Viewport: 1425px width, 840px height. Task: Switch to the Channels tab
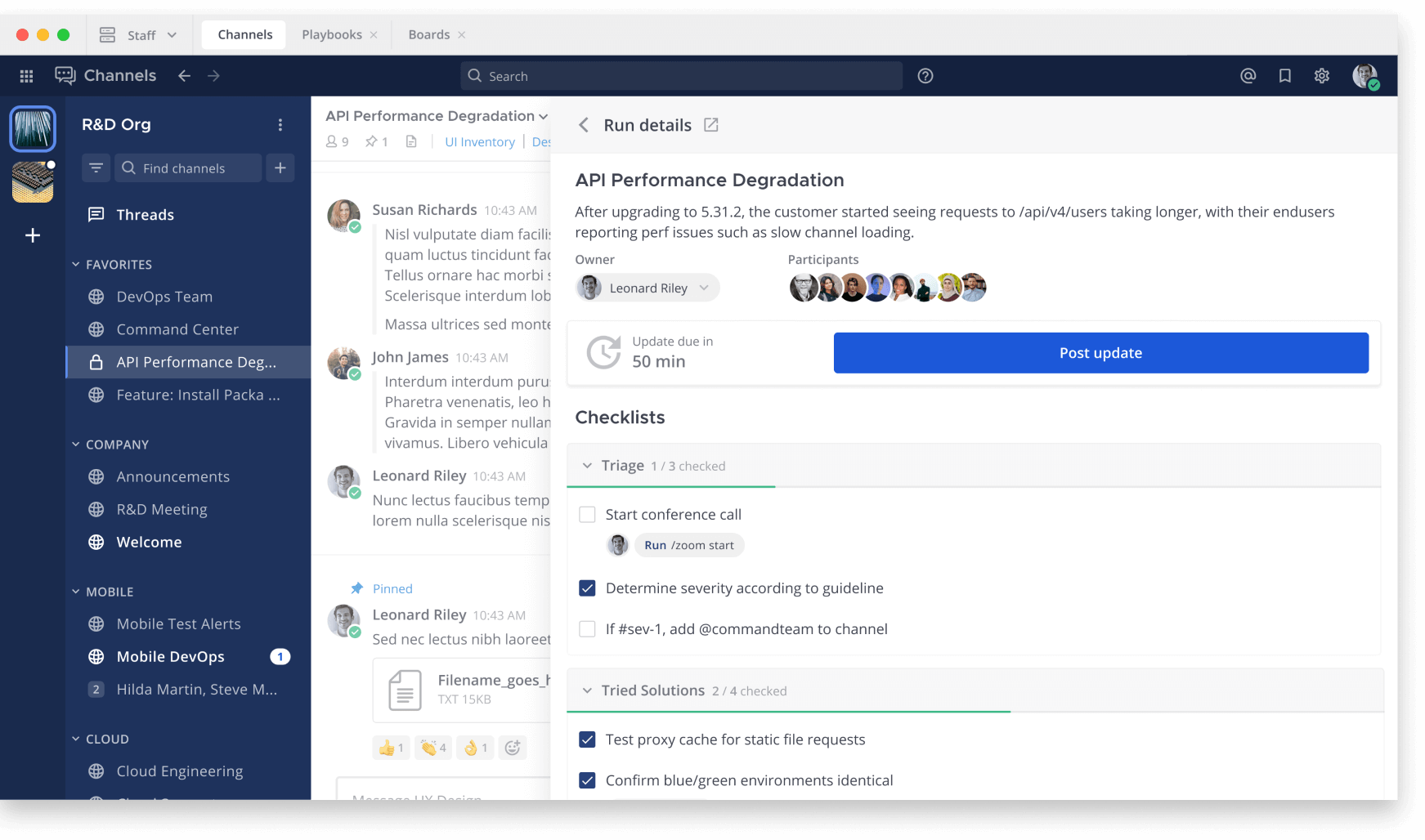(244, 34)
